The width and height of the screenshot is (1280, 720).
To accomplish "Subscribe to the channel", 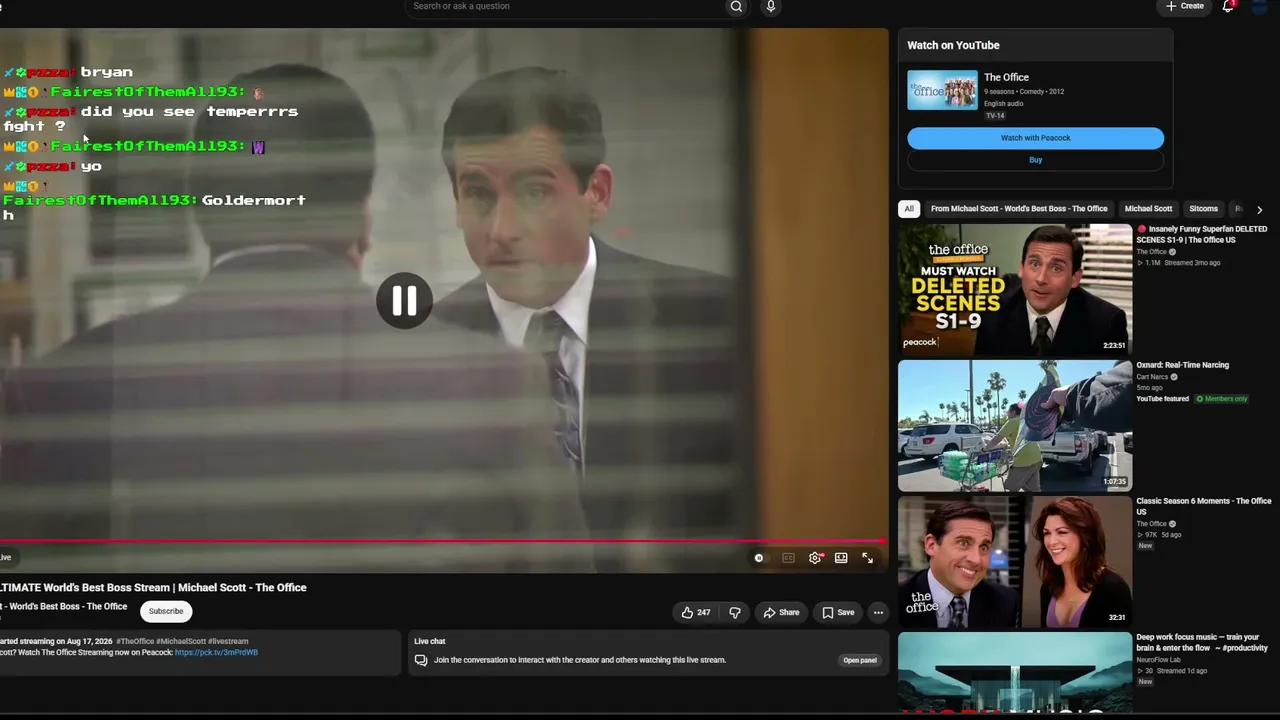I will (166, 611).
